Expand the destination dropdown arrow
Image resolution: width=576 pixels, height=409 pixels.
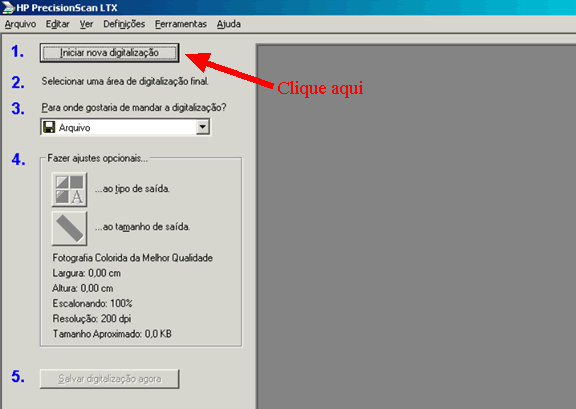click(202, 127)
